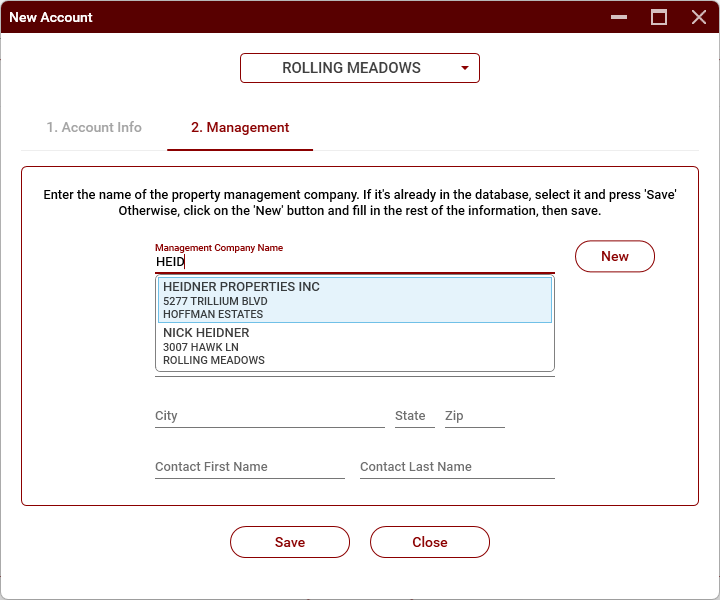
Task: Click the Contact Last Name field
Action: coord(456,467)
